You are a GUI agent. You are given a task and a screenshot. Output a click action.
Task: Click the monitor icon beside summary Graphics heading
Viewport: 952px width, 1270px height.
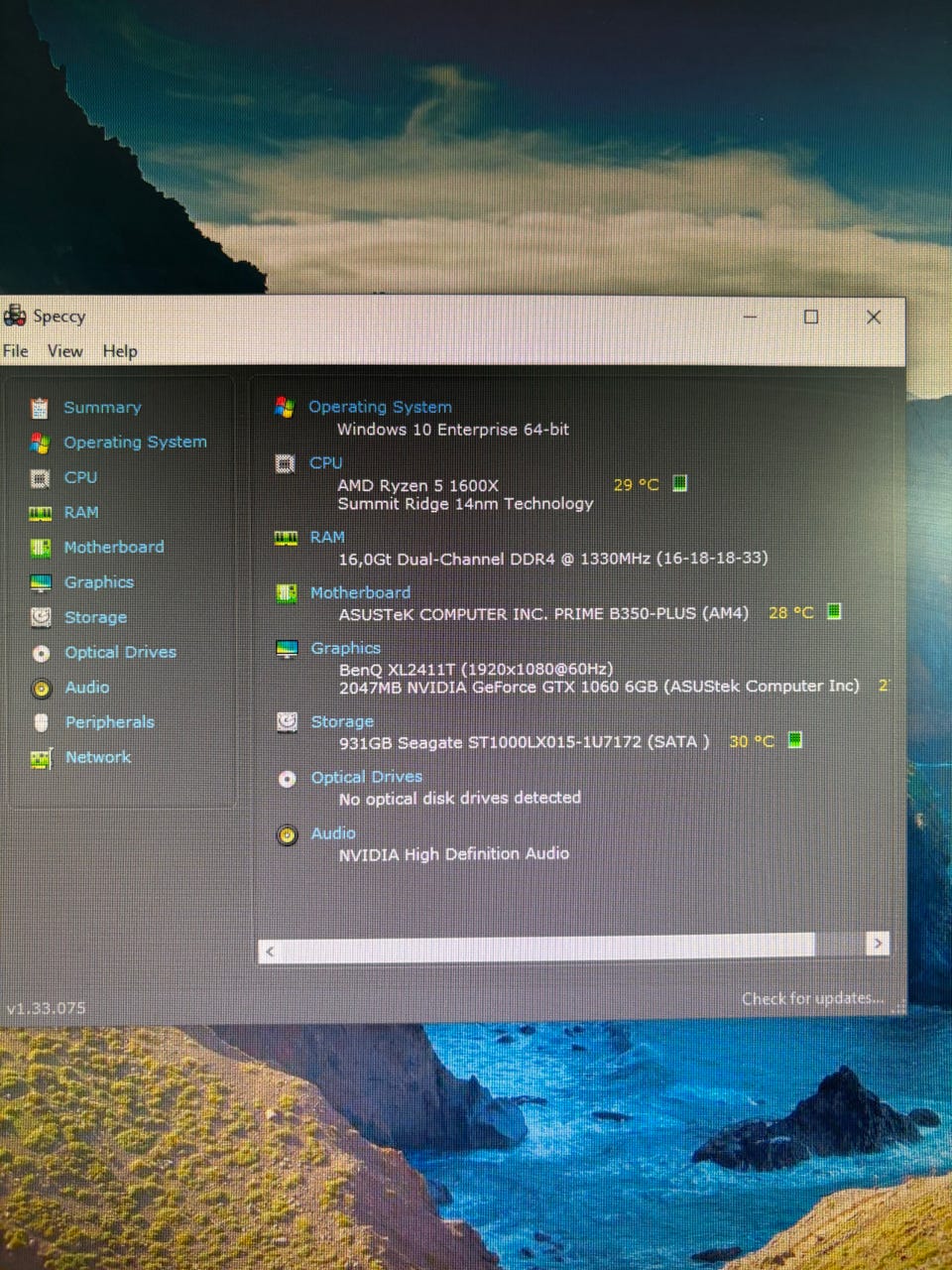[287, 649]
